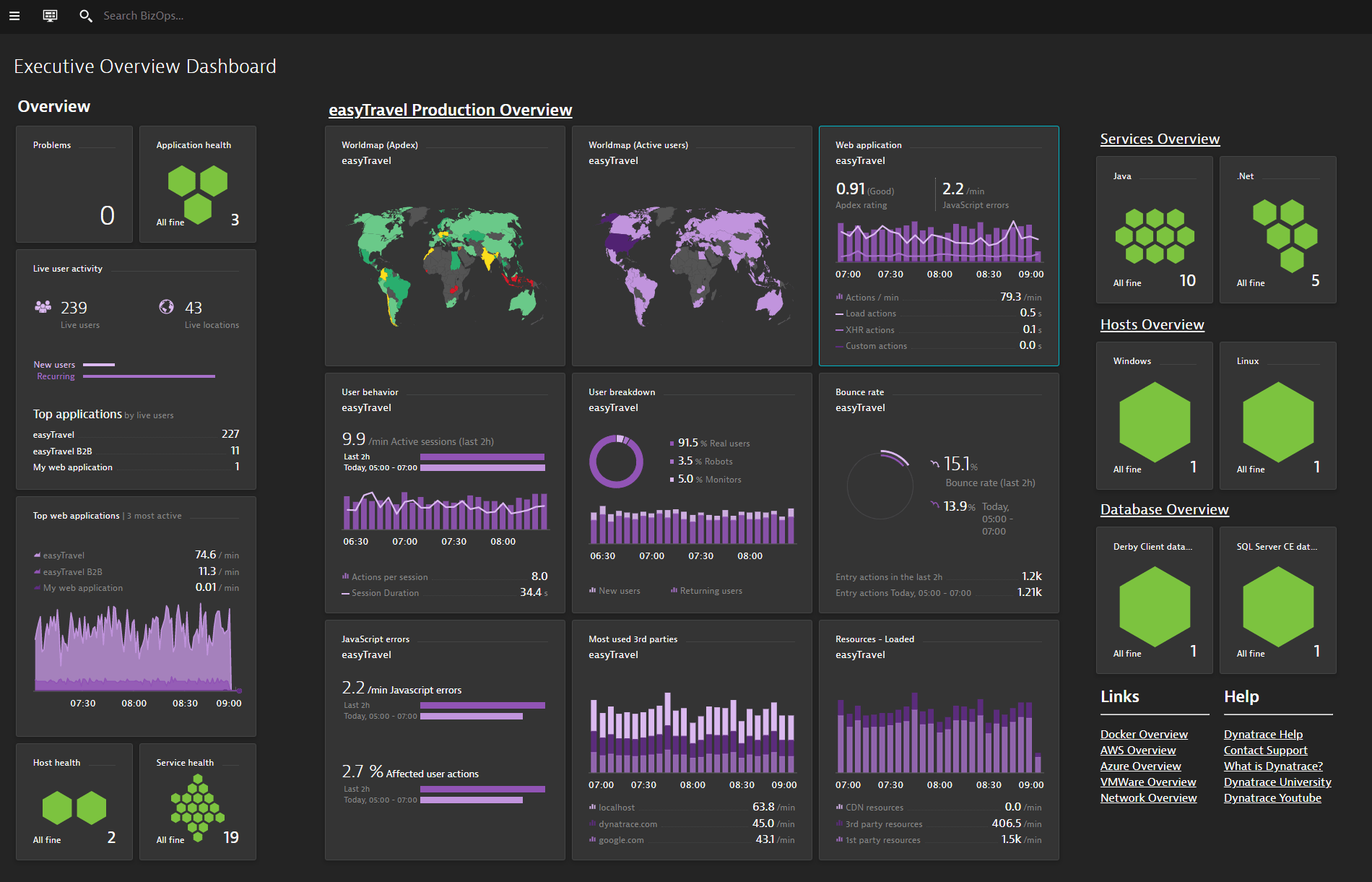Image resolution: width=1372 pixels, height=882 pixels.
Task: Open the navigation hamburger menu
Action: coord(14,15)
